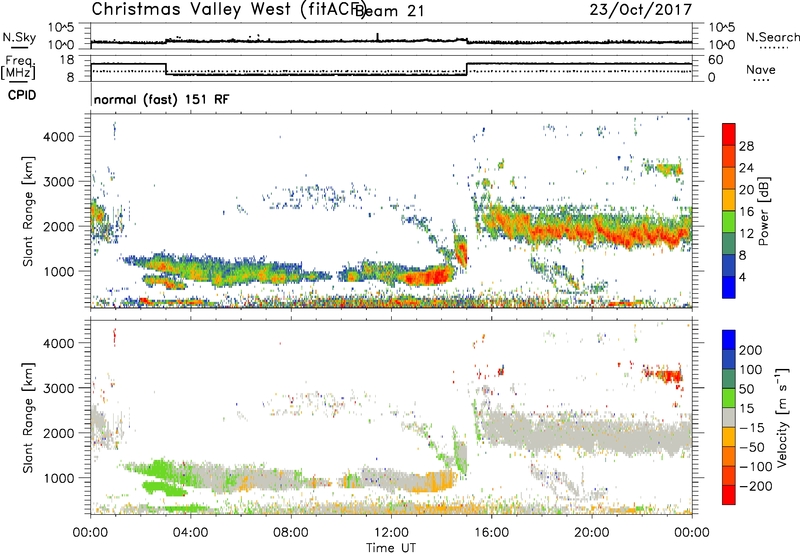This screenshot has width=800, height=554.
Task: Click the '18' tick on frequency axis
Action: click(67, 60)
